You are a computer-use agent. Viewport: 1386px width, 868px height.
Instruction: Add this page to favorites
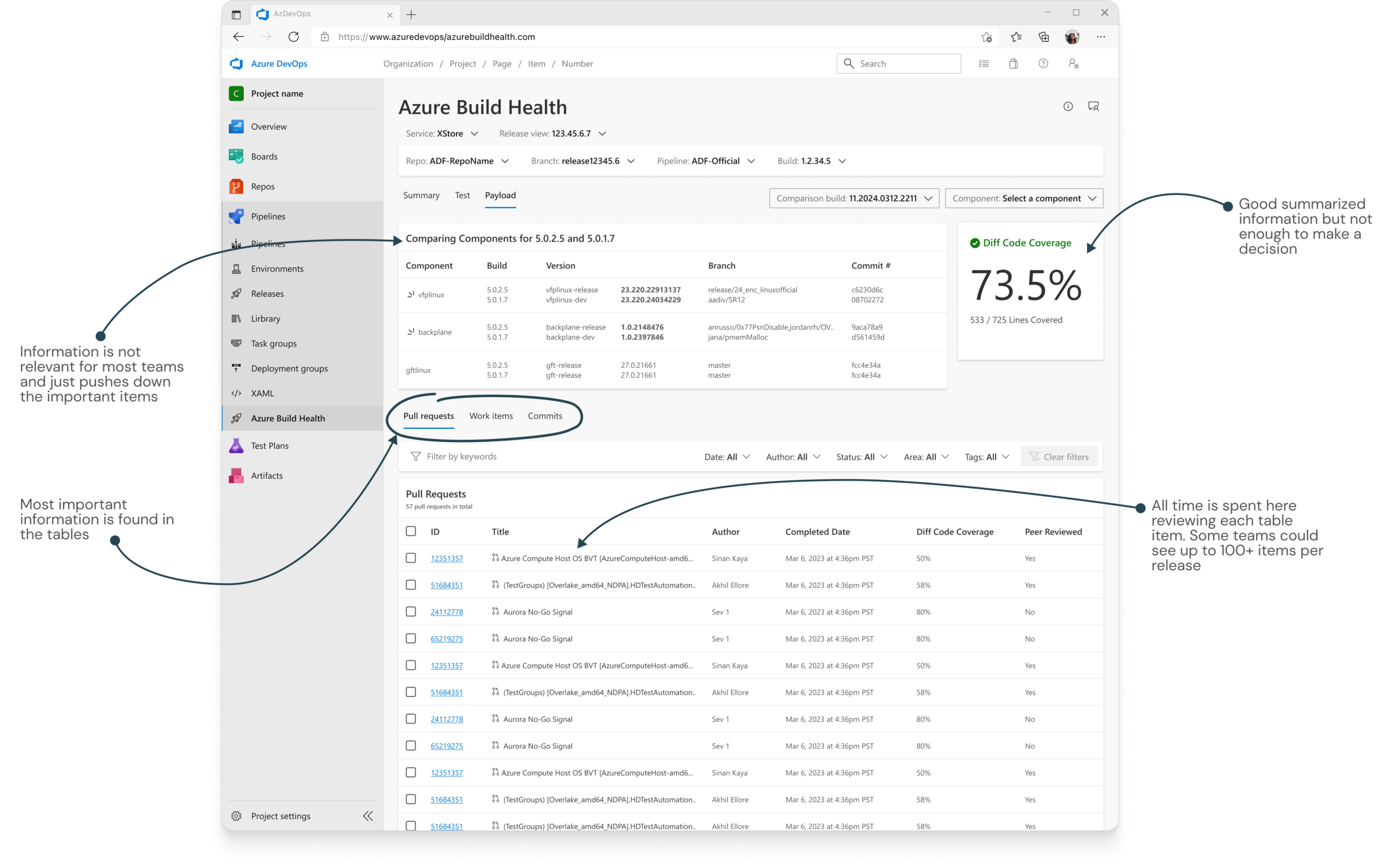tap(986, 37)
